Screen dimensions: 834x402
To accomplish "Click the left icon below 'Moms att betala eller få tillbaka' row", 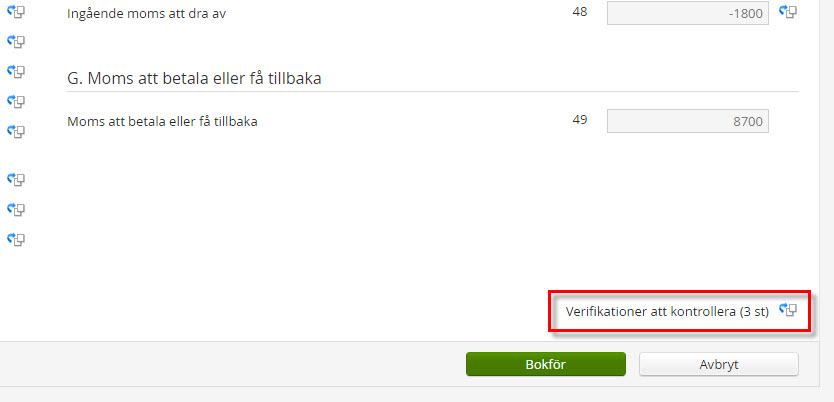I will pyautogui.click(x=16, y=131).
